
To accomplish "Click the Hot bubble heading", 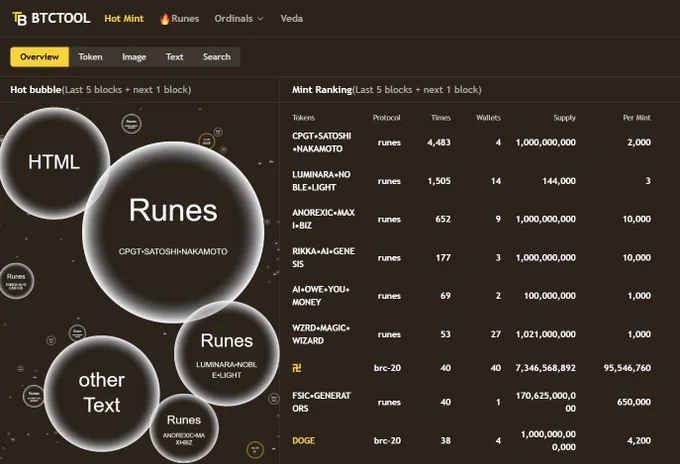I will [36, 90].
